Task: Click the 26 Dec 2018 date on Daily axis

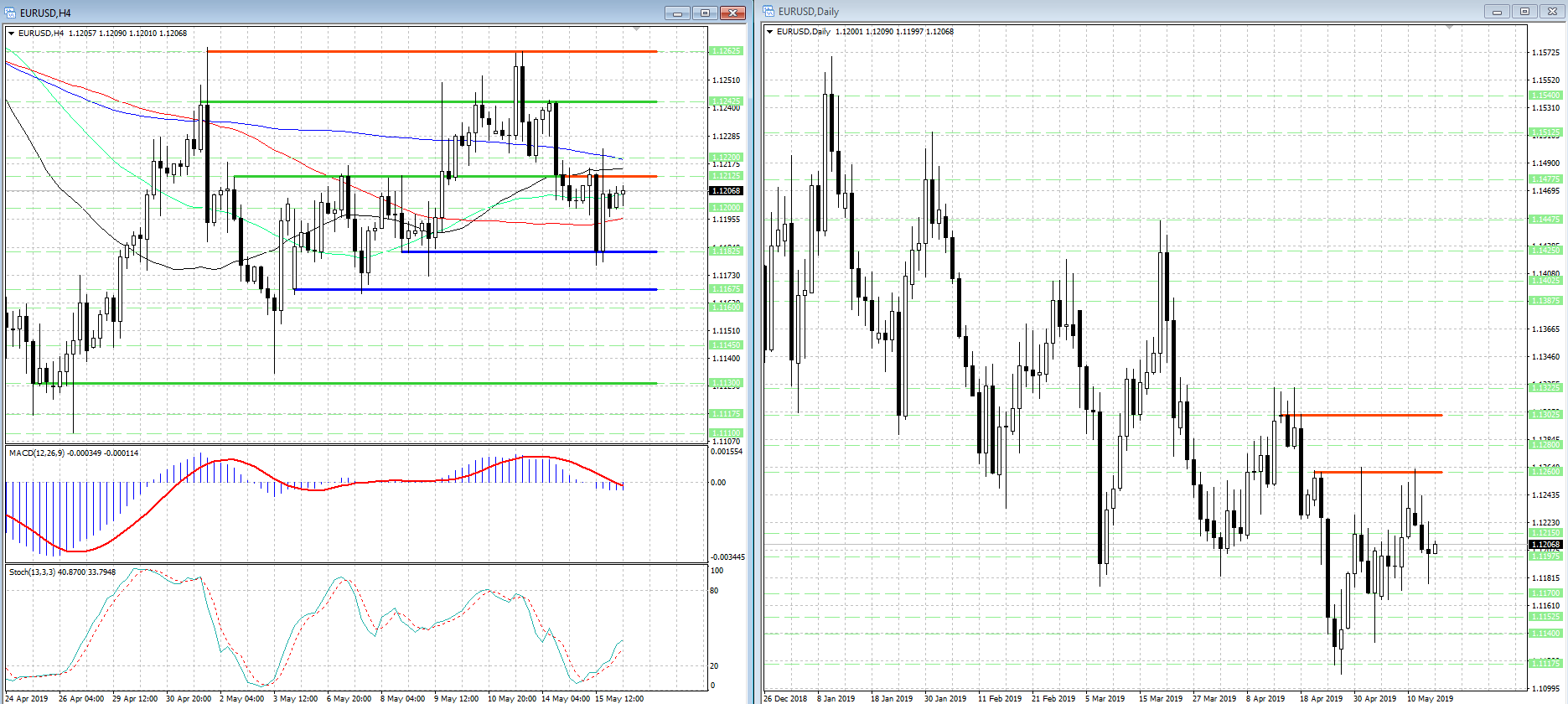Action: (785, 698)
